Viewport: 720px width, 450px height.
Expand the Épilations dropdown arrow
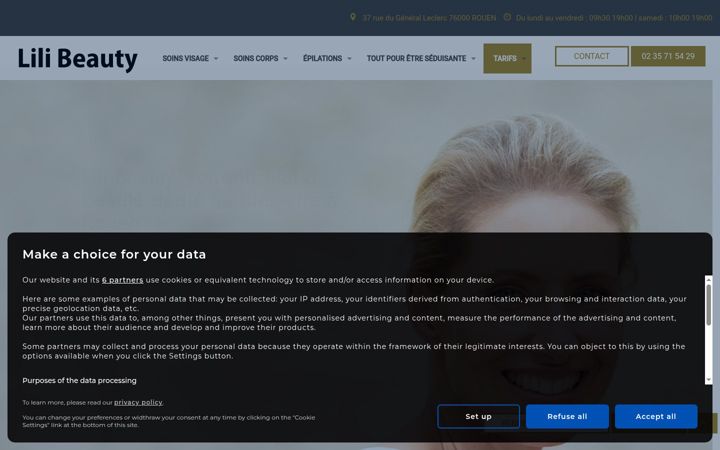click(x=349, y=59)
